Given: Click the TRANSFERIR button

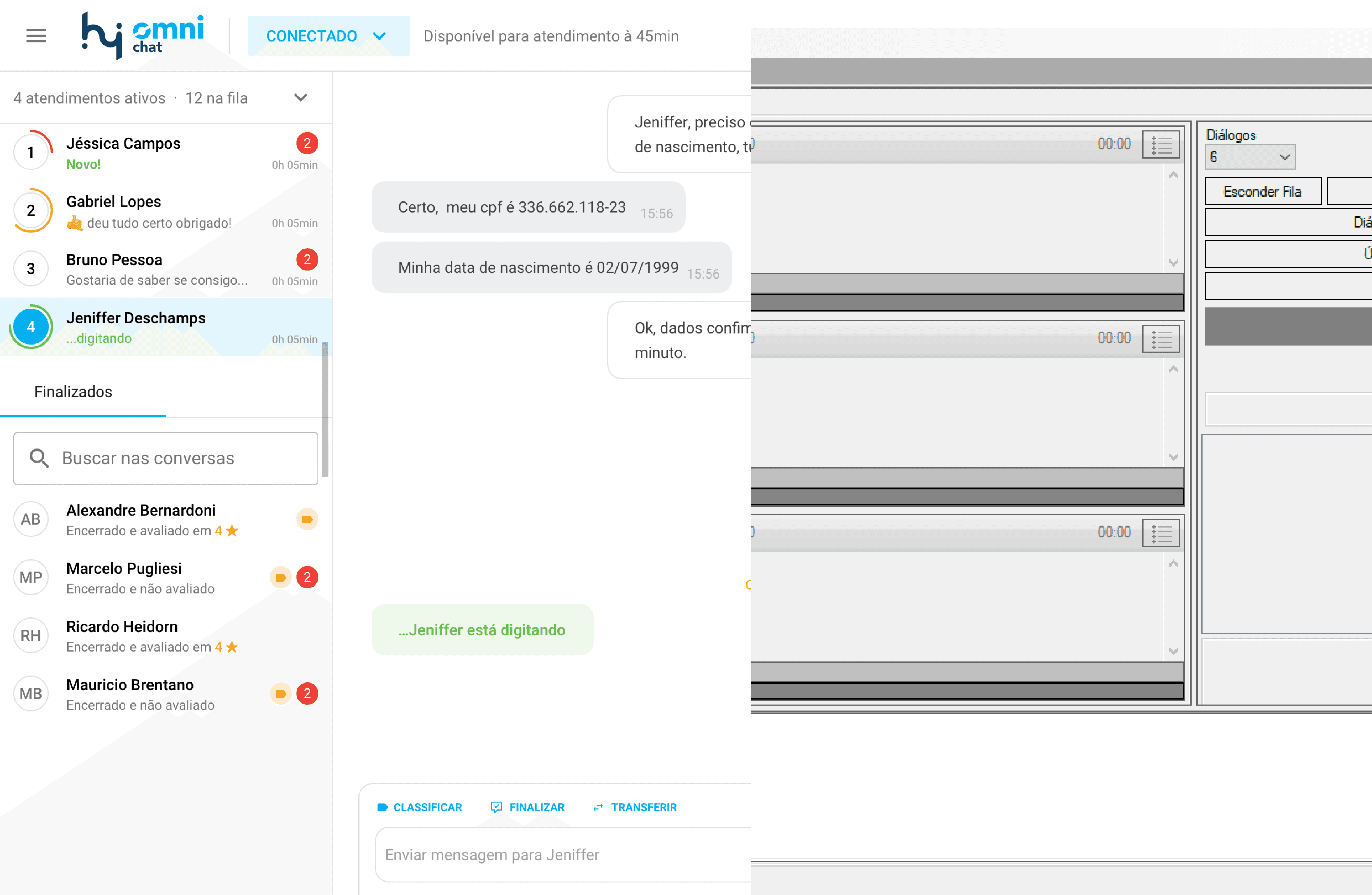Looking at the screenshot, I should click(x=635, y=807).
